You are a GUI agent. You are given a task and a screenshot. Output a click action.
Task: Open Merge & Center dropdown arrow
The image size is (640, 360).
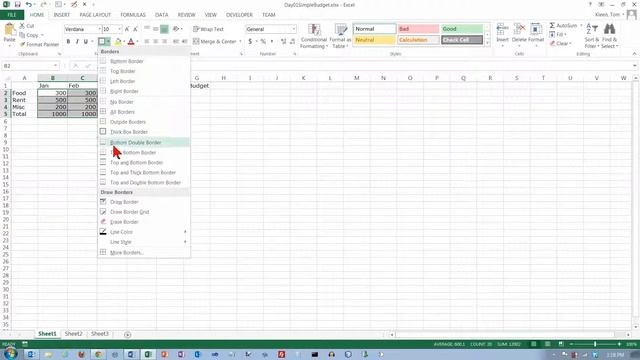(240, 41)
